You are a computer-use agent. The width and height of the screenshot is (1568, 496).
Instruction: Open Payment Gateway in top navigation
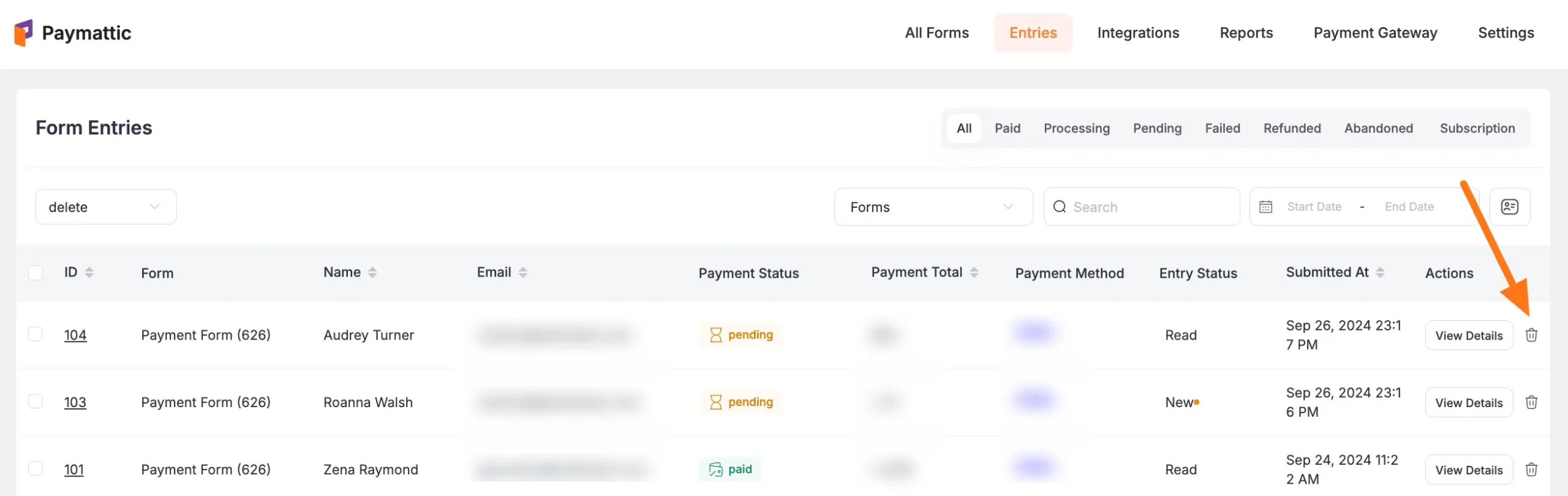[x=1375, y=33]
